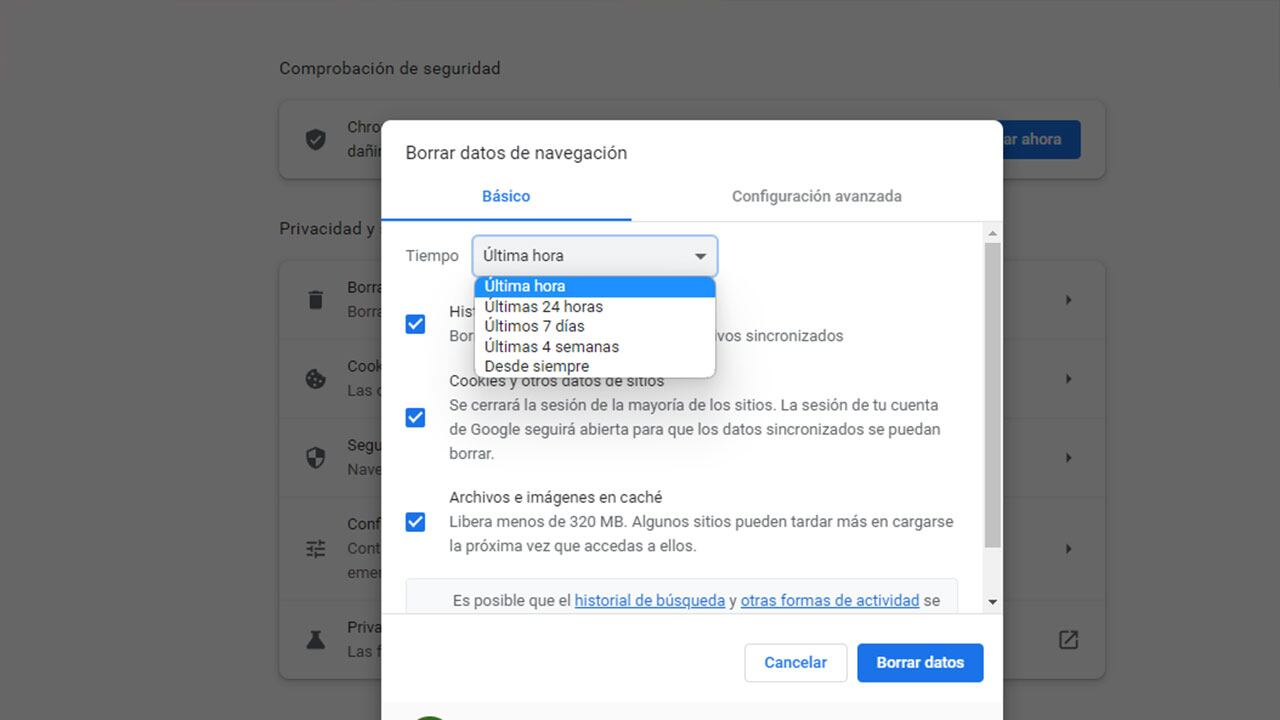Disable Cookies y otros datos de sitios
The image size is (1280, 720).
pyautogui.click(x=415, y=417)
